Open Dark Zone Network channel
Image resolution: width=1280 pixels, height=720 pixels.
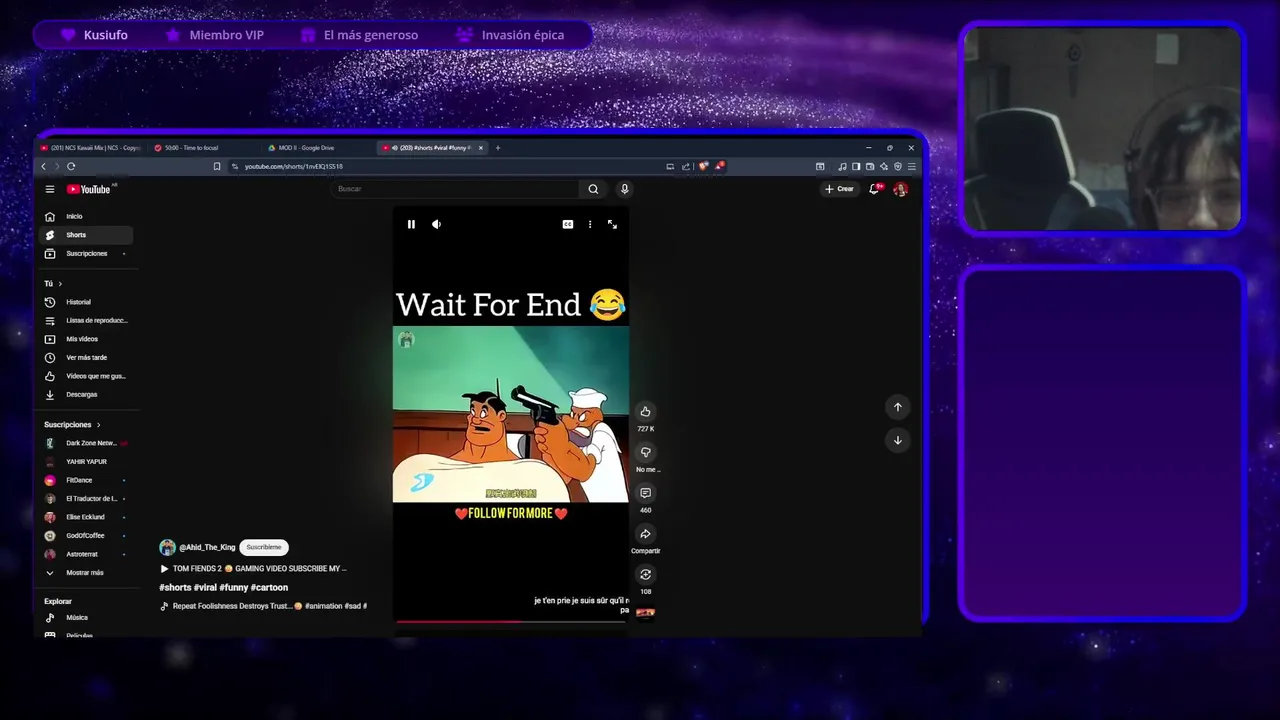click(x=86, y=443)
